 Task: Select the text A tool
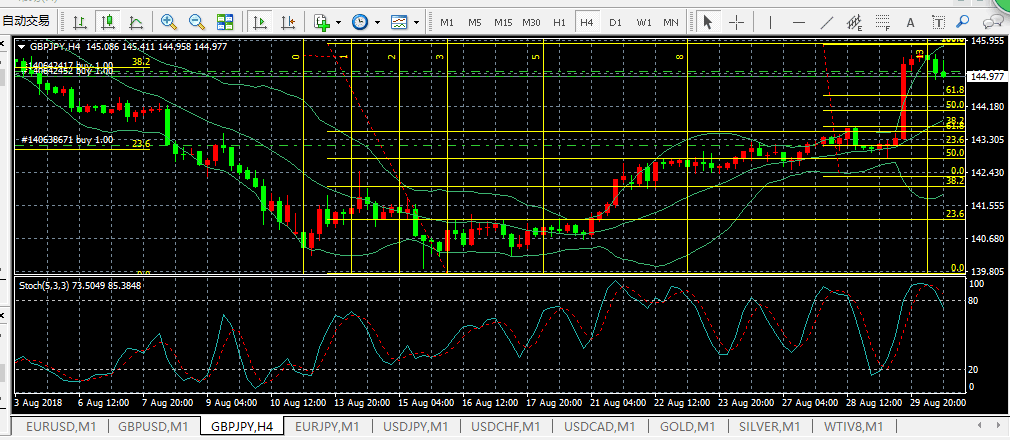(x=910, y=23)
